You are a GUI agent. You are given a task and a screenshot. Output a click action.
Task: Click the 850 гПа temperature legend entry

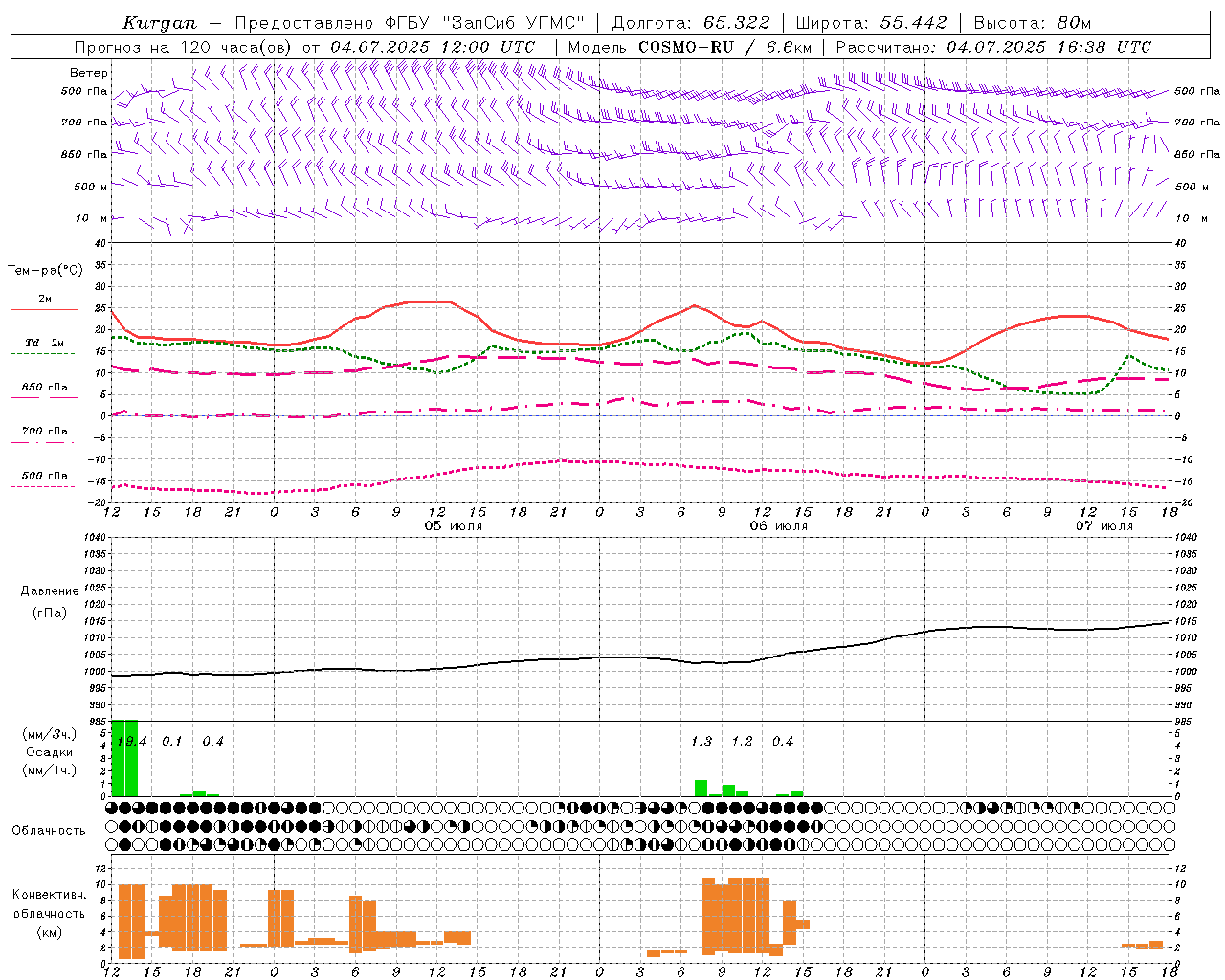click(x=44, y=388)
